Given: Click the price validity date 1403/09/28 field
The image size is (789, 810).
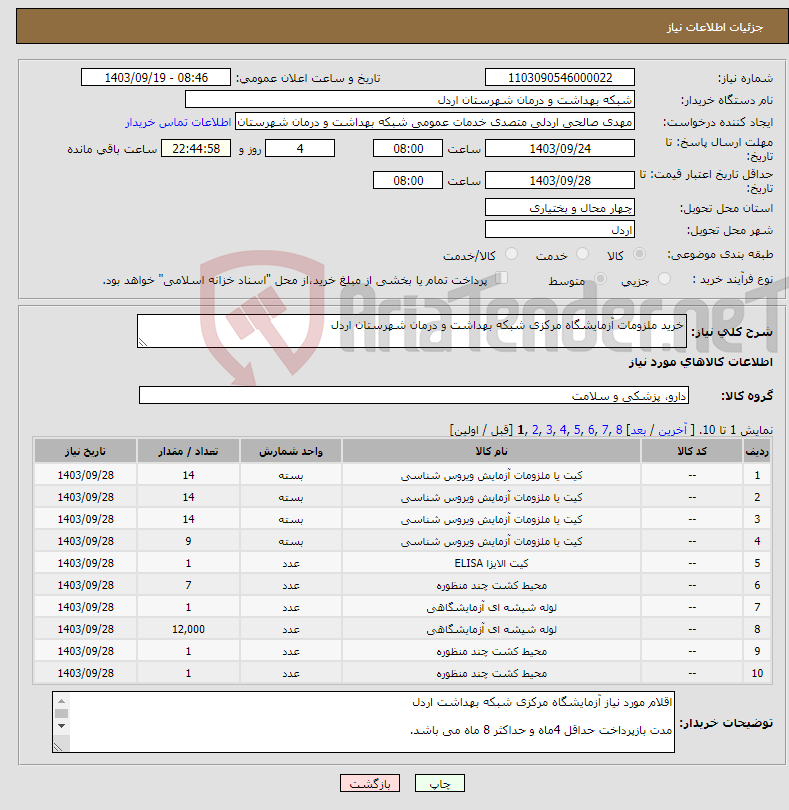Looking at the screenshot, I should [560, 180].
